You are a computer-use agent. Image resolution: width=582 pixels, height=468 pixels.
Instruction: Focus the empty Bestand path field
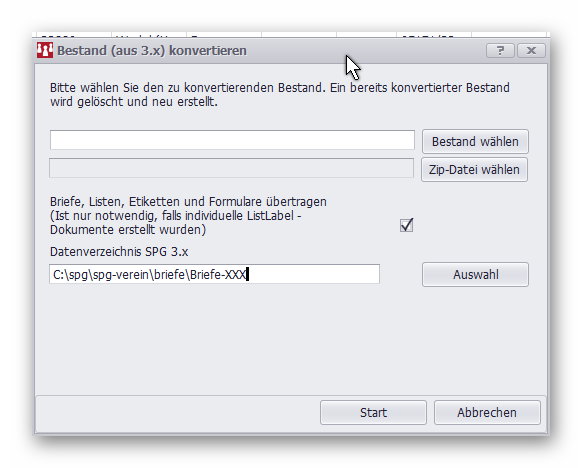point(232,140)
